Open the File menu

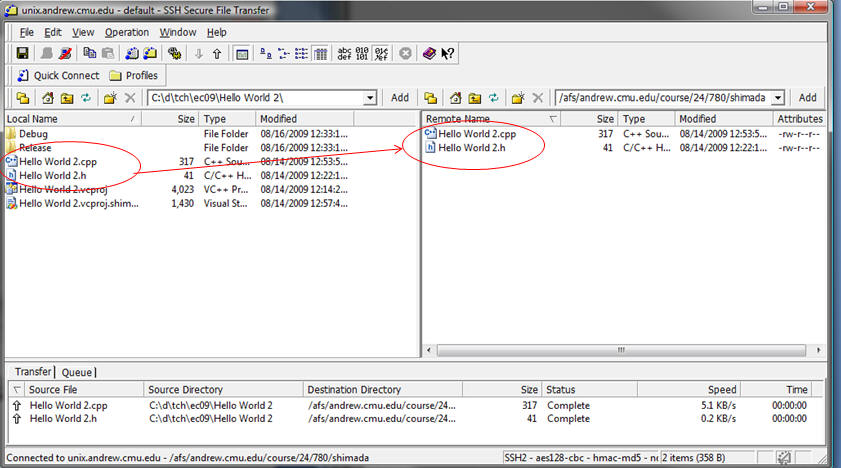(26, 32)
